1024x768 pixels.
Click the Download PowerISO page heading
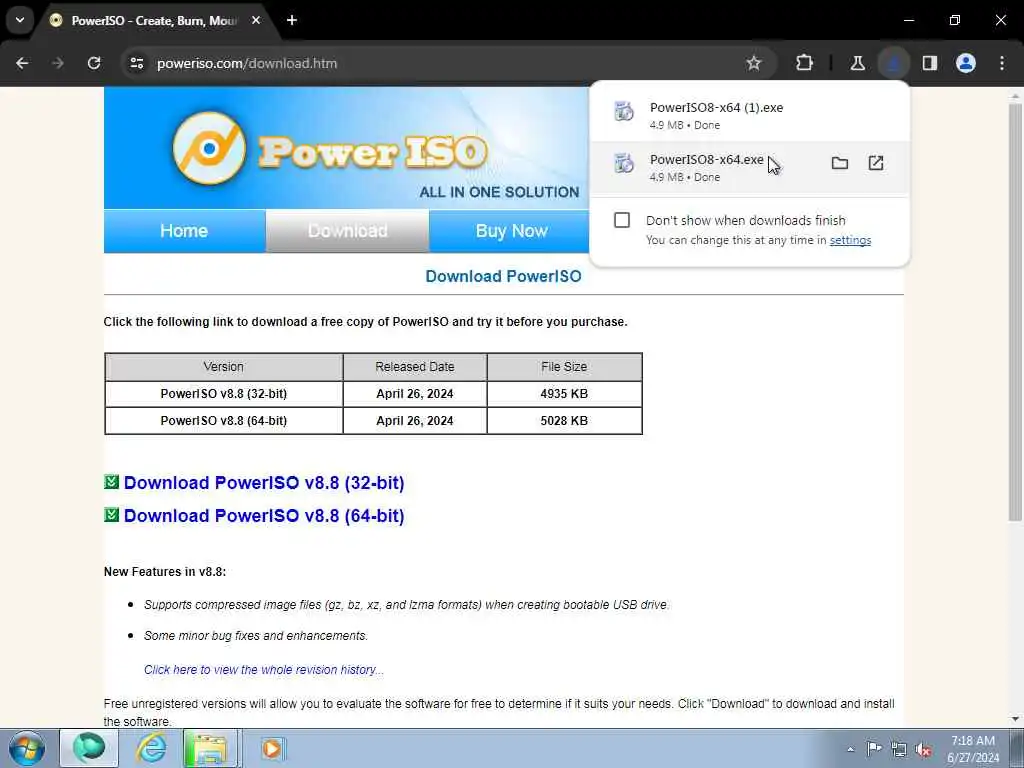click(504, 276)
